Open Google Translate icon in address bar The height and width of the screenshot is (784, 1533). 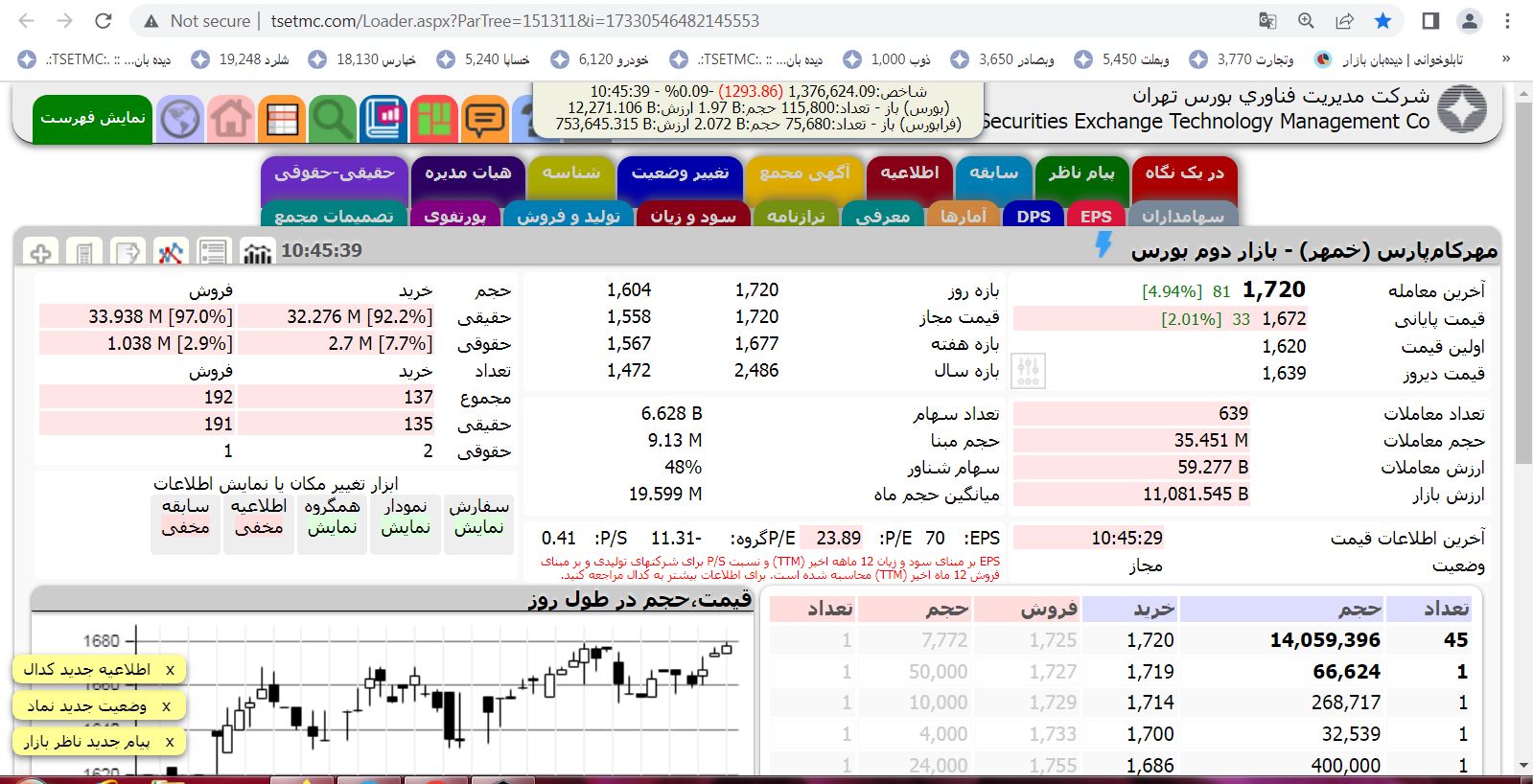coord(1267,21)
